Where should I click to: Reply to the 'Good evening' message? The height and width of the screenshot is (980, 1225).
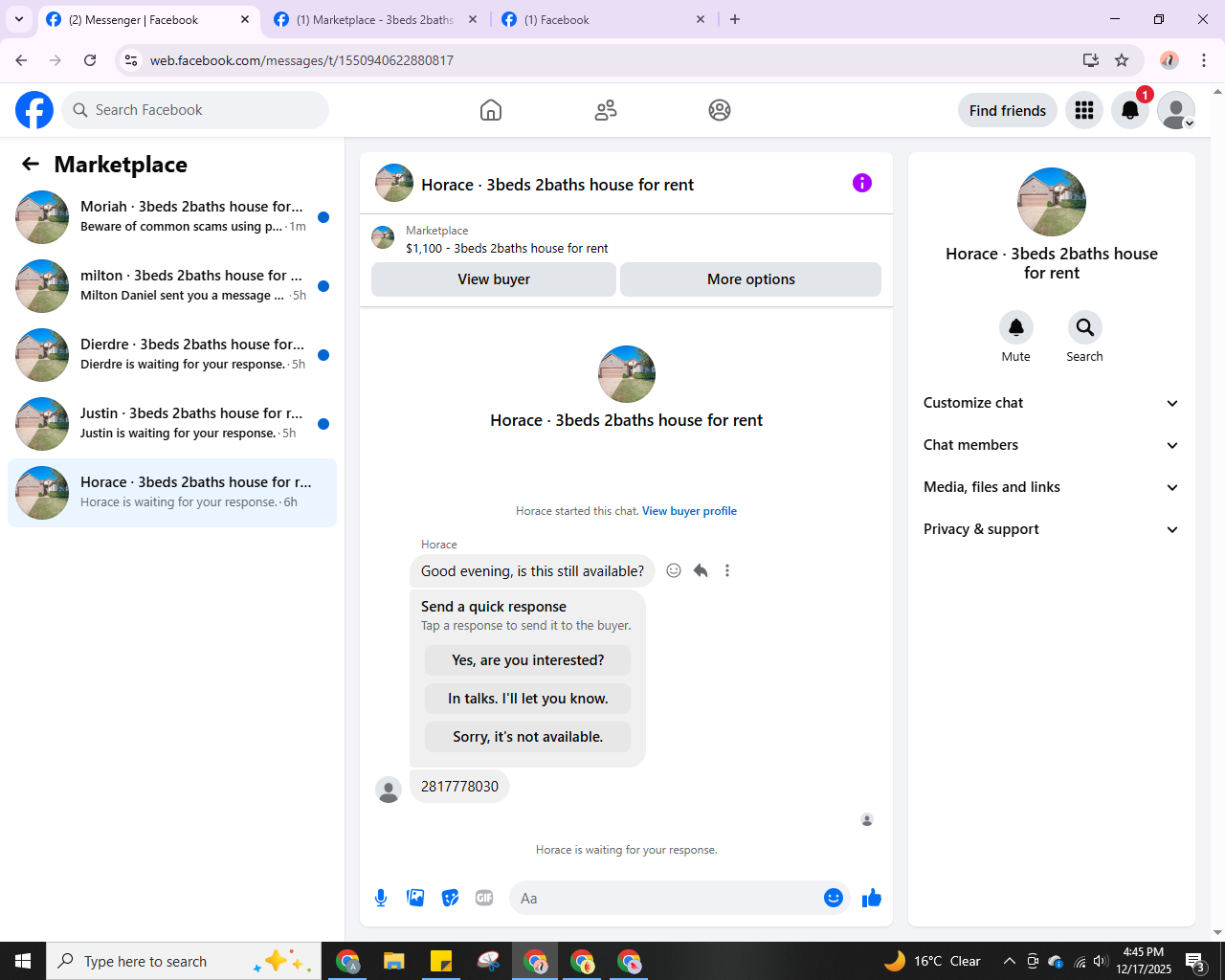[701, 570]
